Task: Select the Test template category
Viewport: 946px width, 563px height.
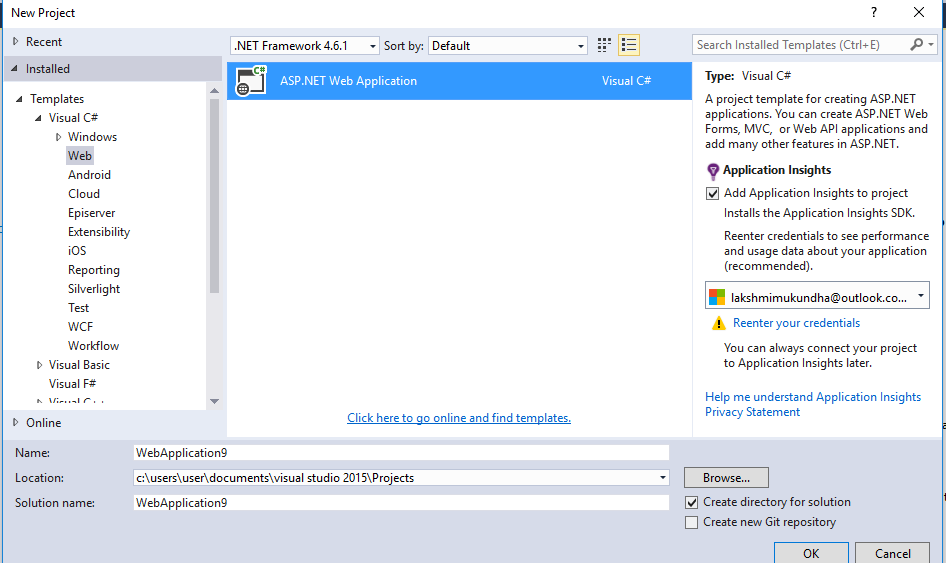Action: point(78,308)
